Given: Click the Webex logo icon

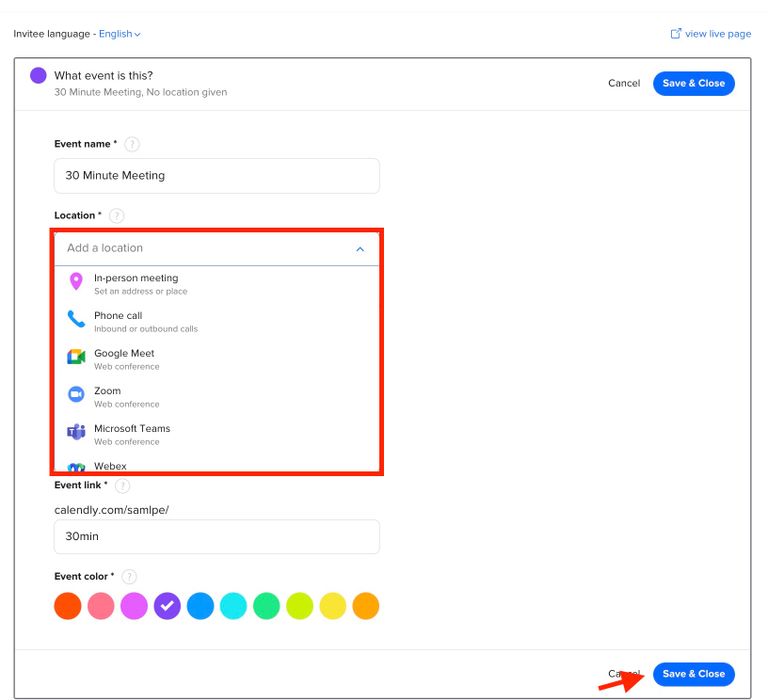Looking at the screenshot, I should [x=76, y=467].
